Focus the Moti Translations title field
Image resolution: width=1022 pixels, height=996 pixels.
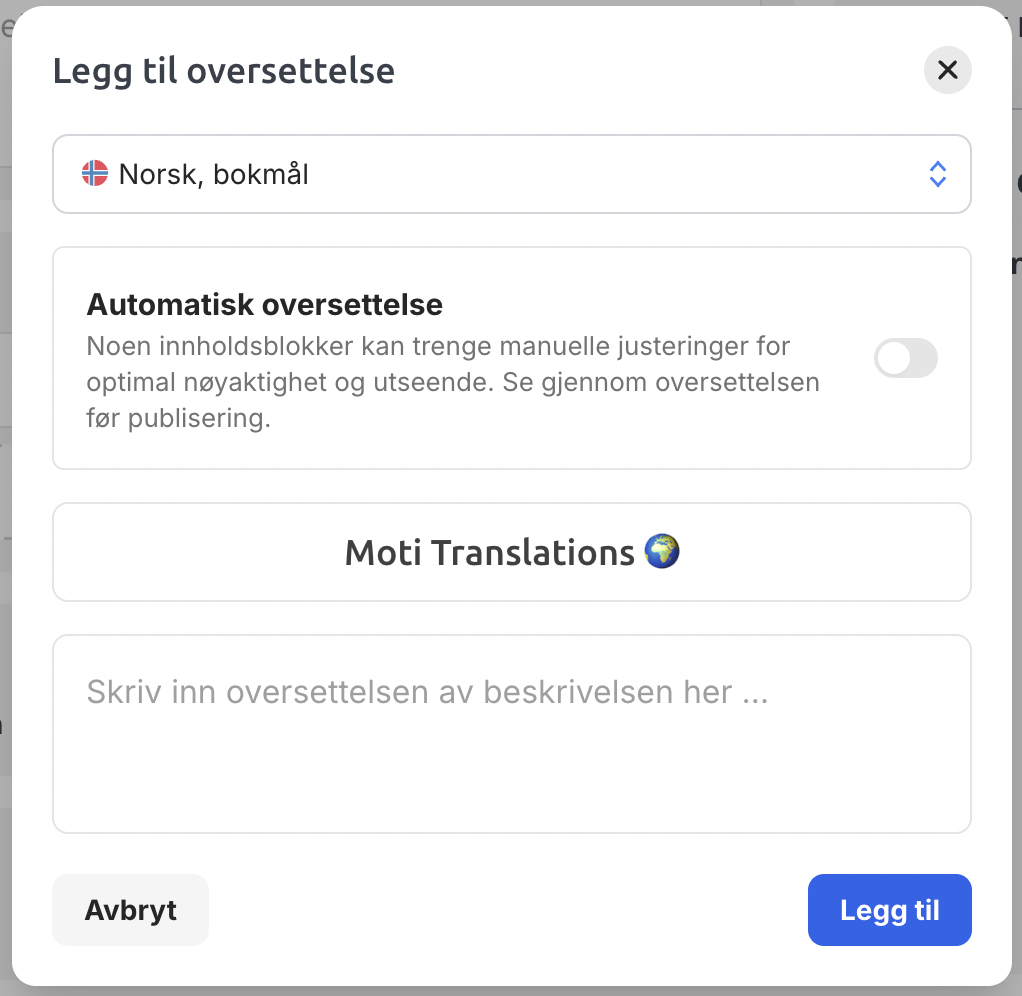pyautogui.click(x=512, y=552)
